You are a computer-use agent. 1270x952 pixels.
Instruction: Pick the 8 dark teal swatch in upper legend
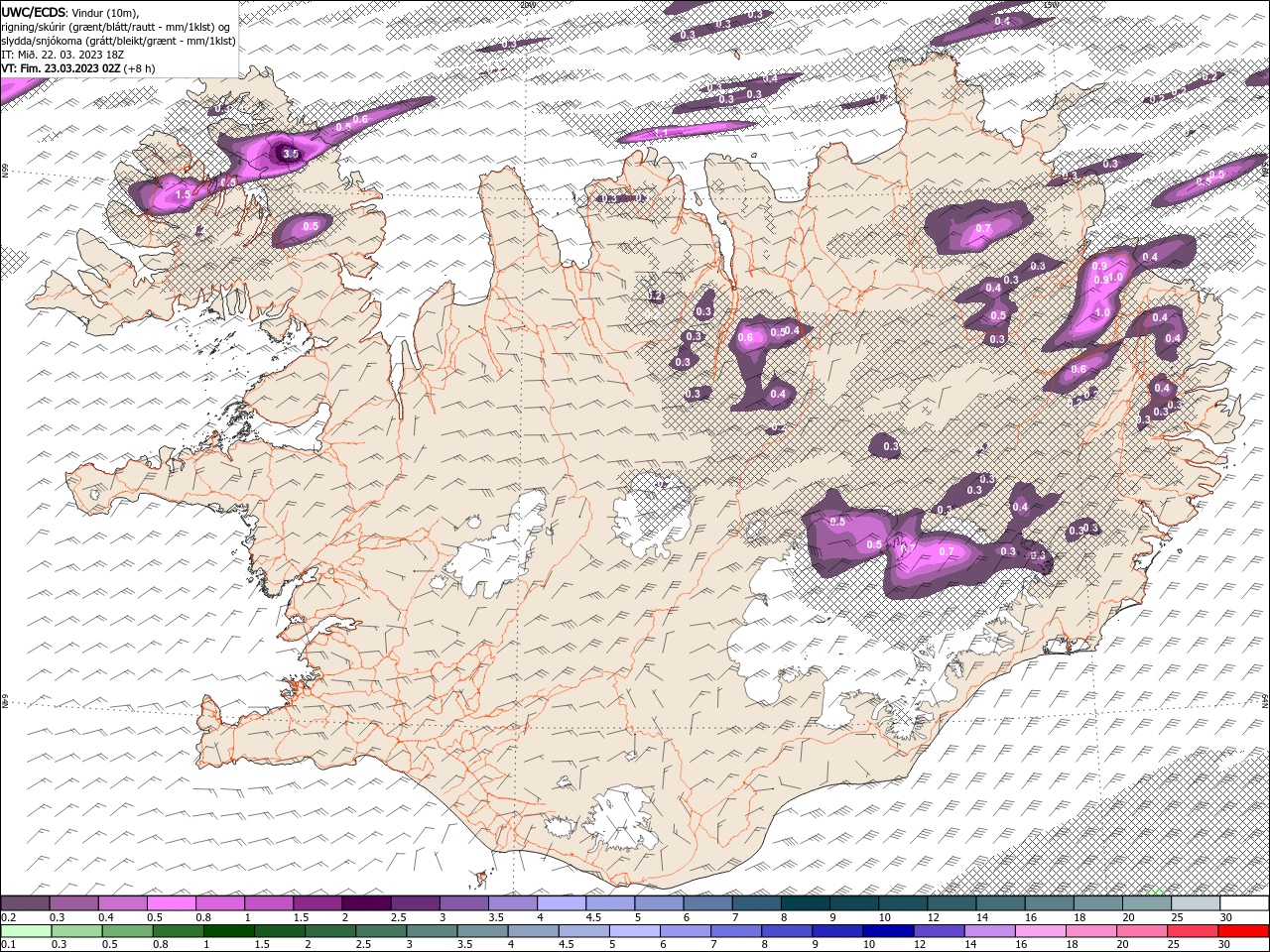(806, 903)
